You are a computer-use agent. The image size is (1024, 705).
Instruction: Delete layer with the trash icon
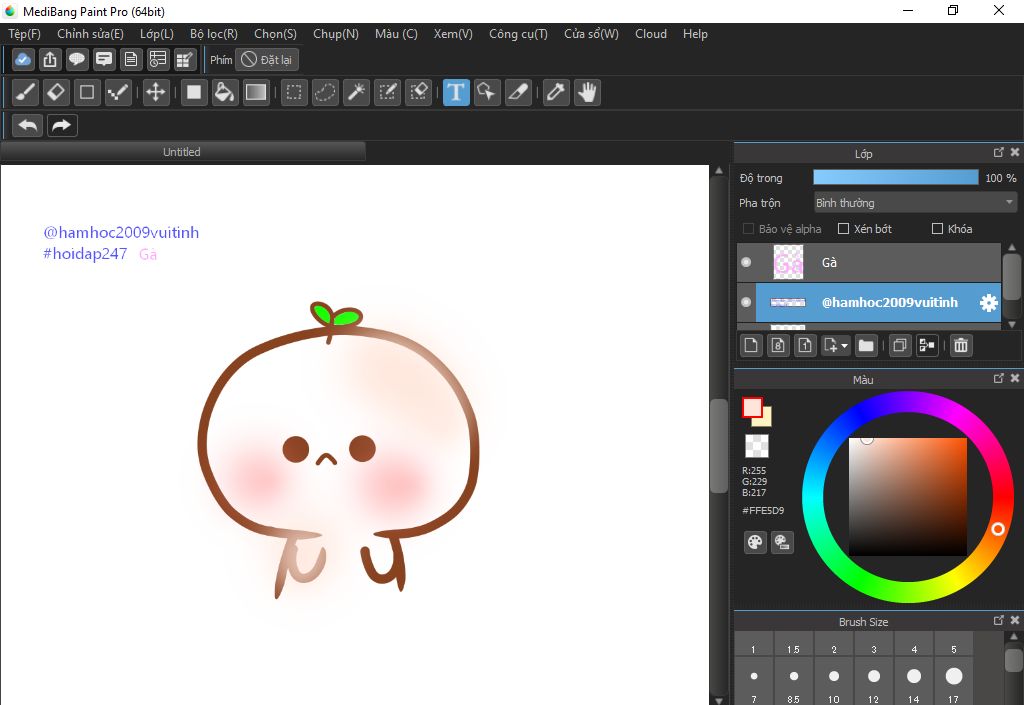tap(960, 346)
